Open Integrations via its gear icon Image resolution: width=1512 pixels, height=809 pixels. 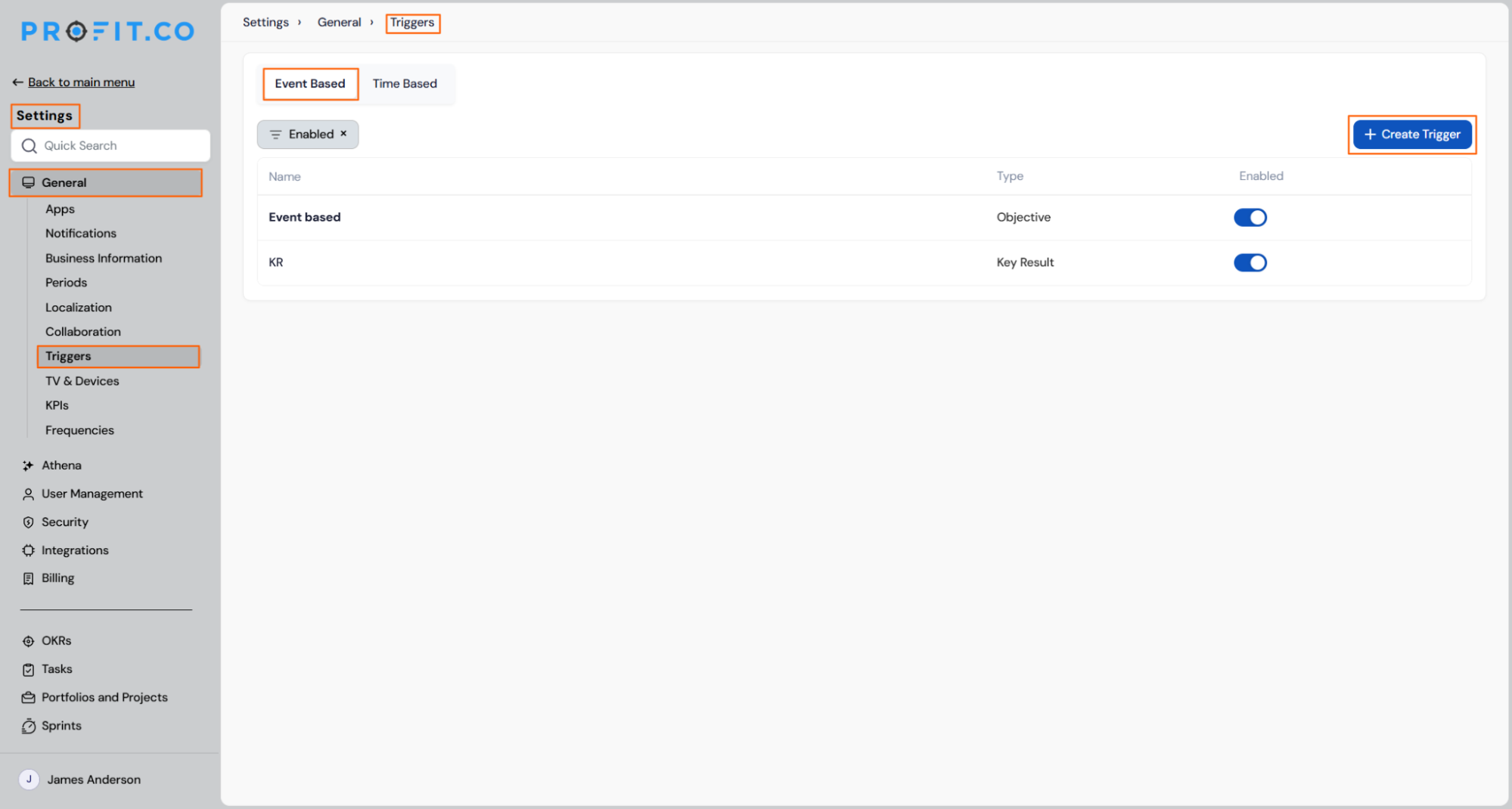(x=28, y=550)
